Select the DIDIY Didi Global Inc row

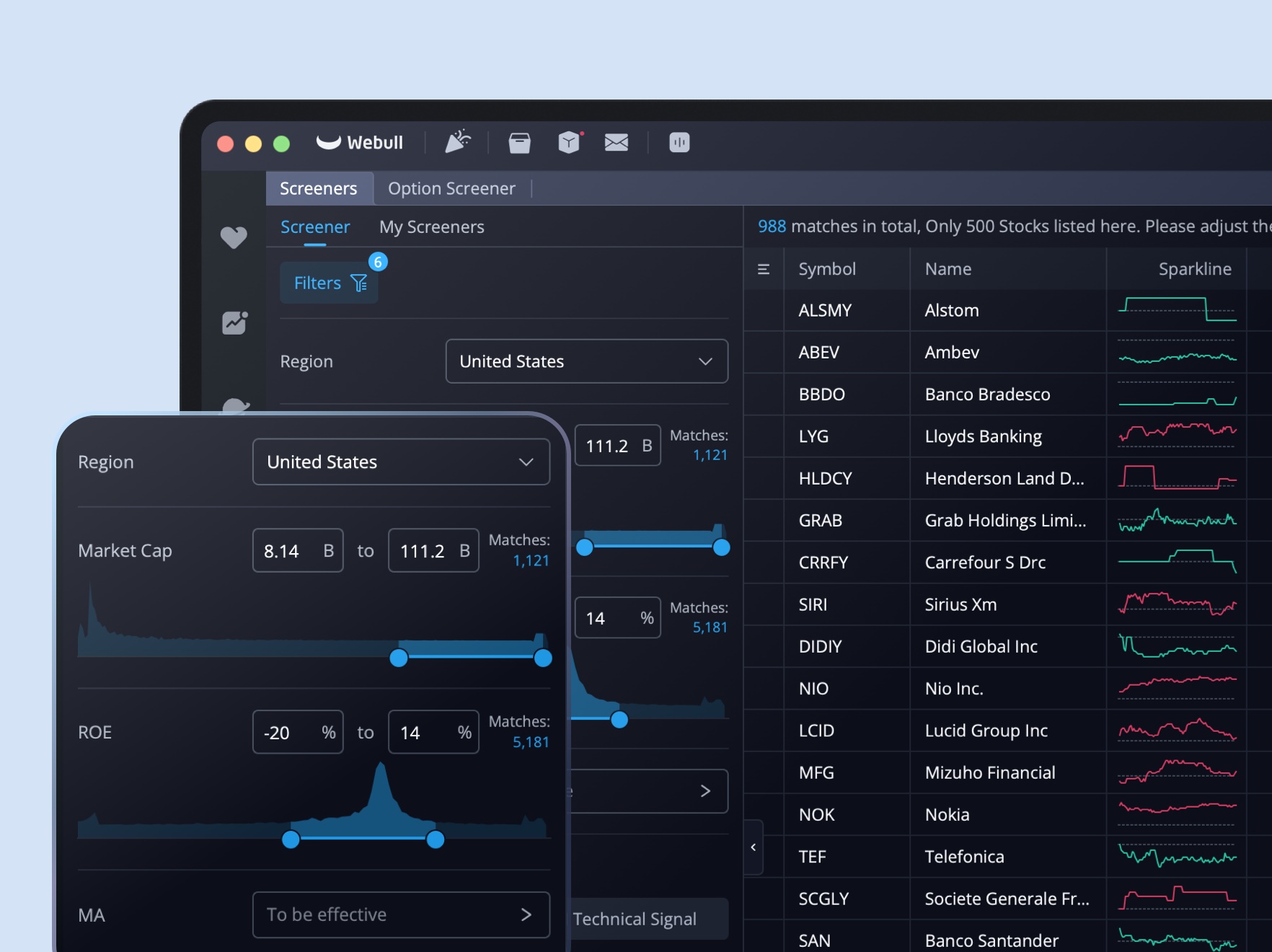(1008, 647)
